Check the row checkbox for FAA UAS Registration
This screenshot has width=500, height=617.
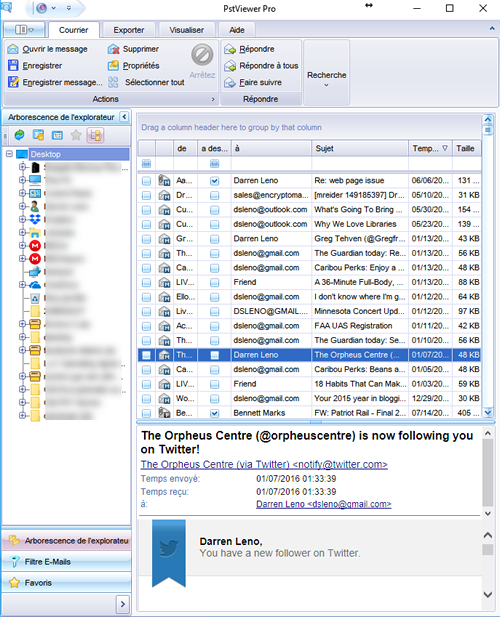click(x=146, y=326)
